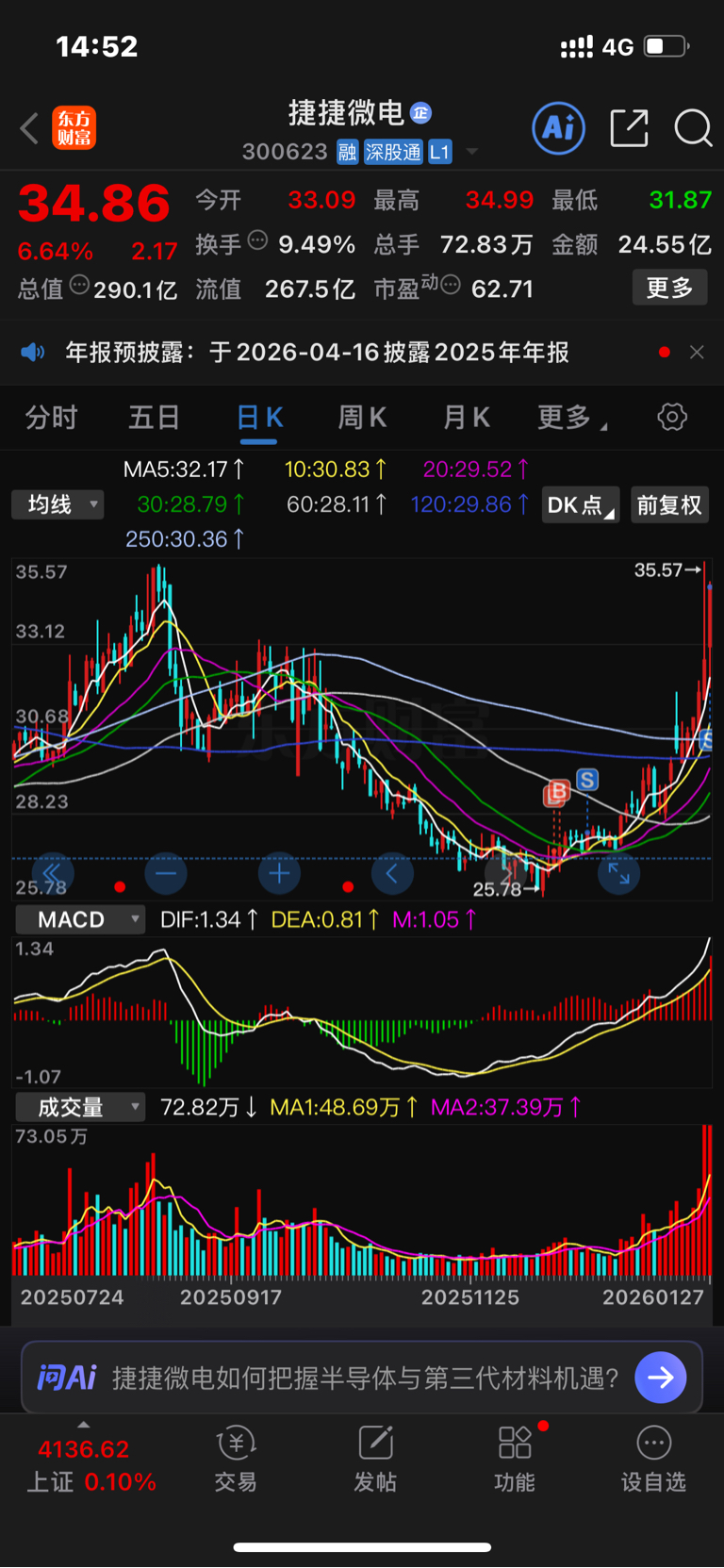The height and width of the screenshot is (1568, 724).
Task: Switch to the 周K tab
Action: (362, 418)
